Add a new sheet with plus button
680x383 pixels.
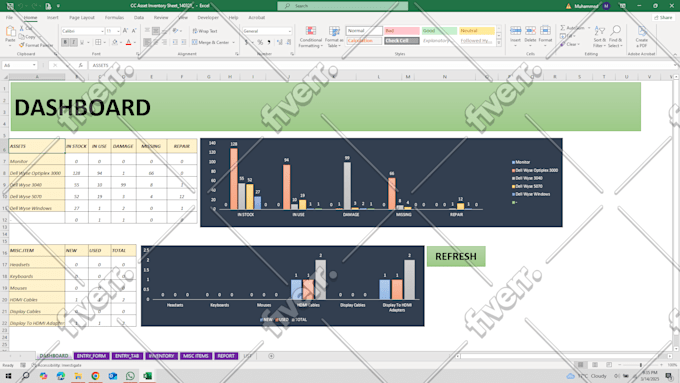(271, 356)
